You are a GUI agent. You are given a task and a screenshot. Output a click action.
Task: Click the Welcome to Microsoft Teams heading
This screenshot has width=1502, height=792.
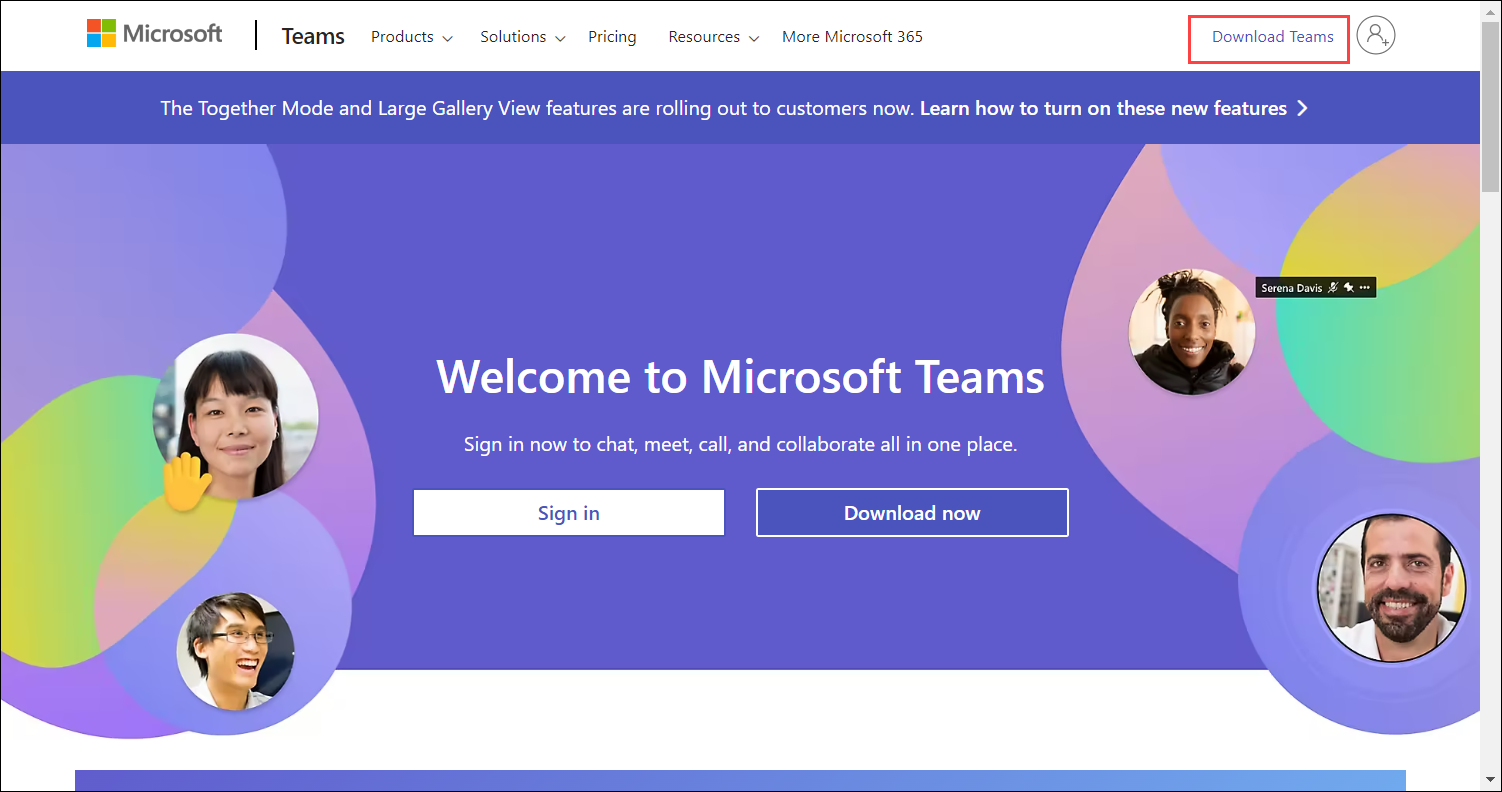click(x=741, y=377)
